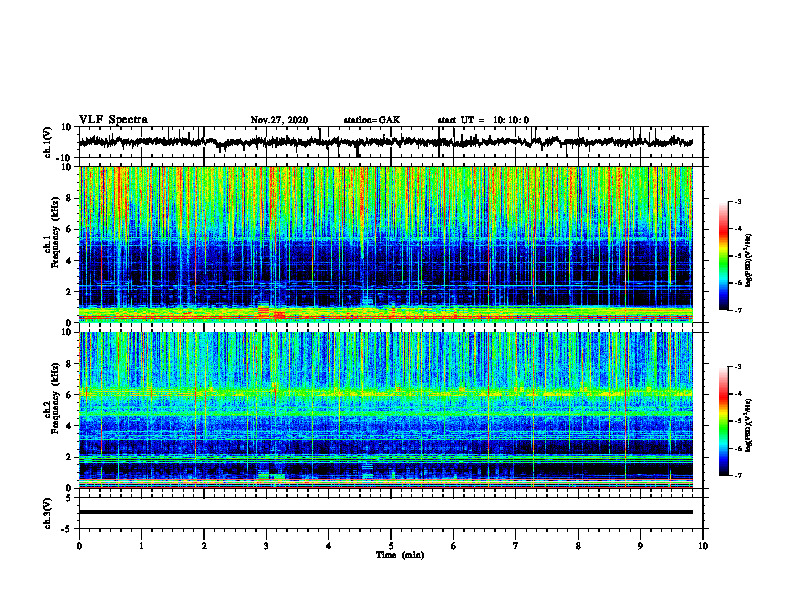This screenshot has width=792, height=612.
Task: Click time-axis tick label "9"
Action: pos(640,546)
